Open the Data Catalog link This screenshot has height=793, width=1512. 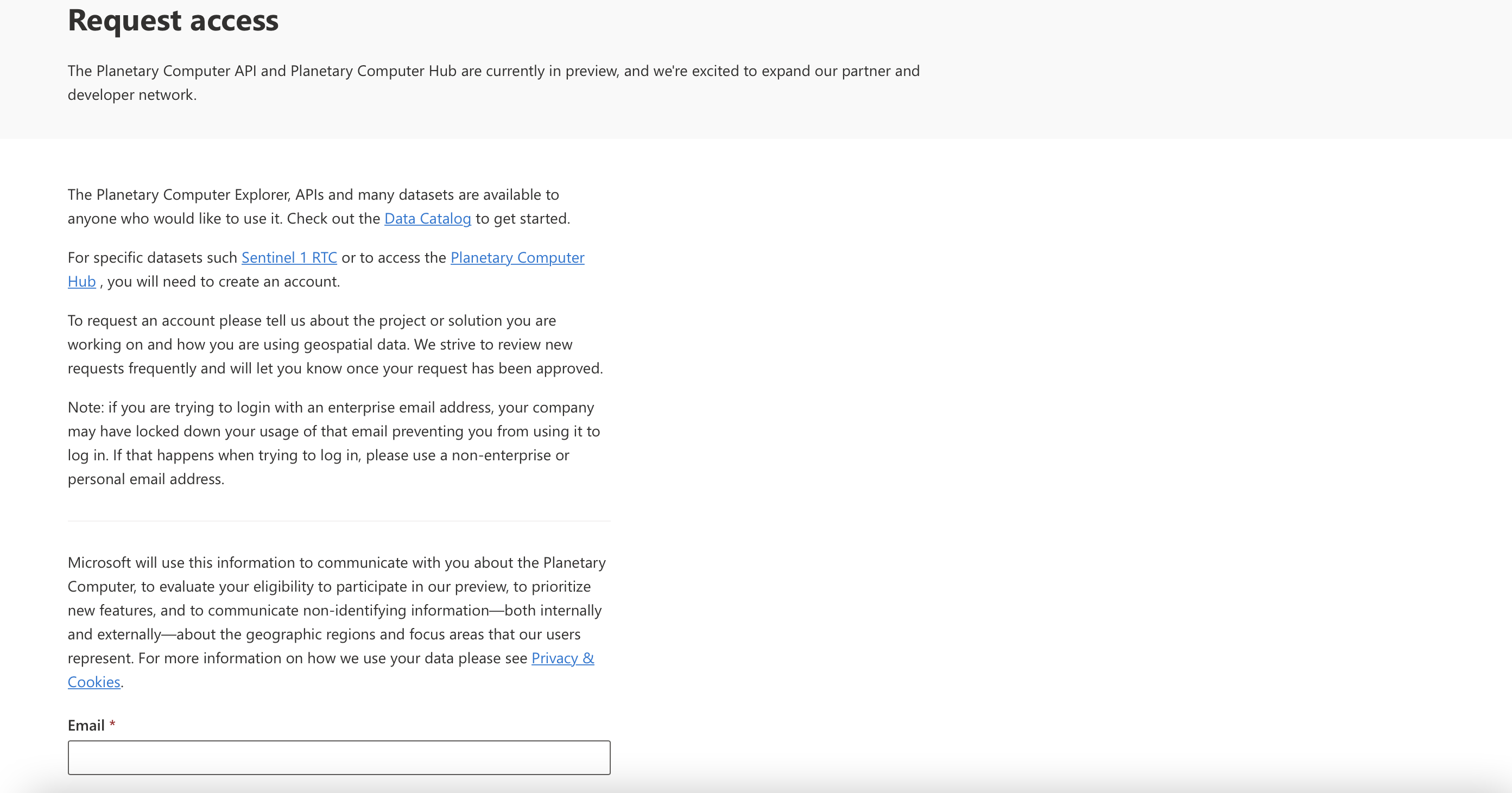(x=427, y=218)
